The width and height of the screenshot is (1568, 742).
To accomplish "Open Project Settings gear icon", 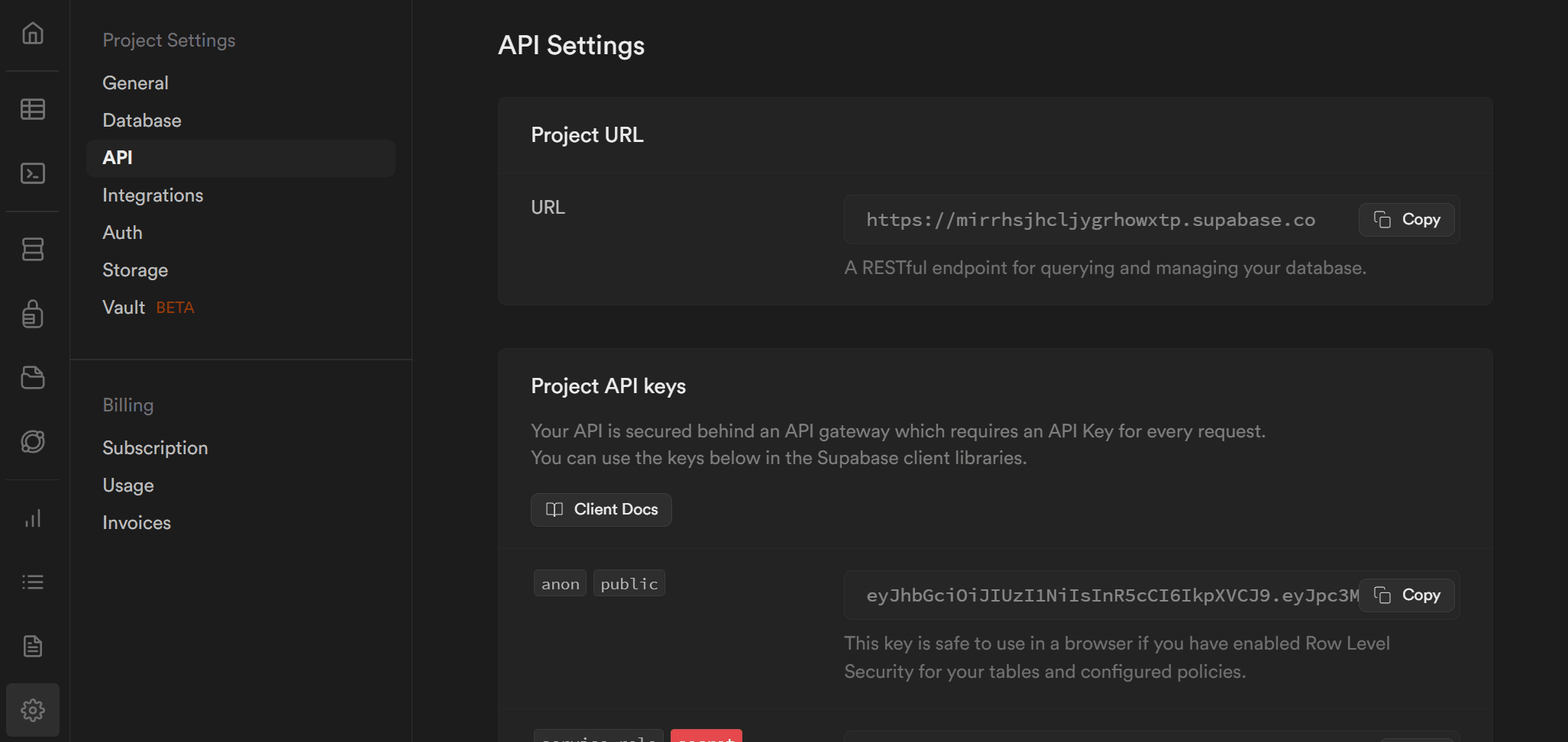I will click(x=33, y=709).
